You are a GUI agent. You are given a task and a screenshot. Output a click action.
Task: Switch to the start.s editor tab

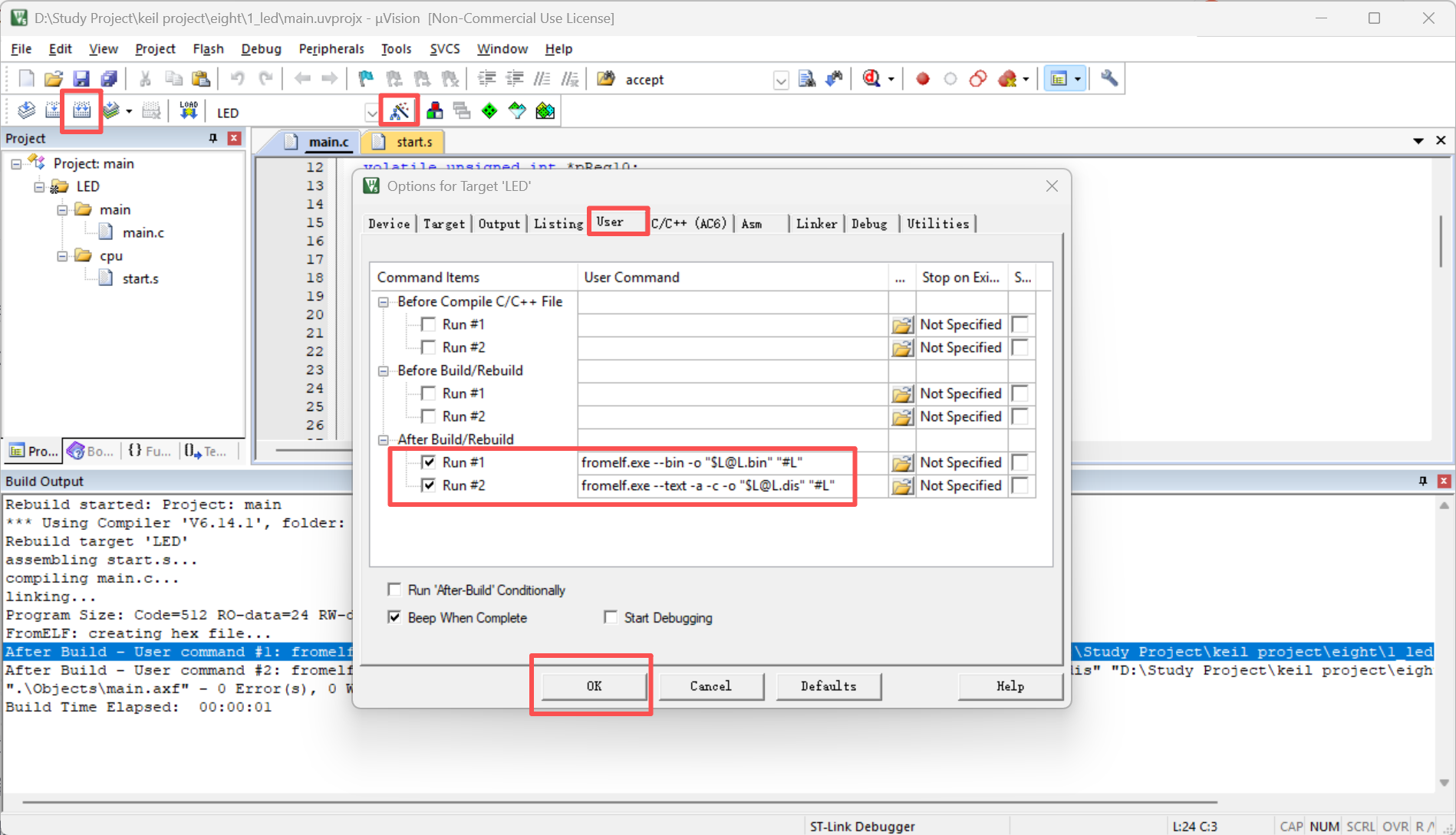pos(404,142)
